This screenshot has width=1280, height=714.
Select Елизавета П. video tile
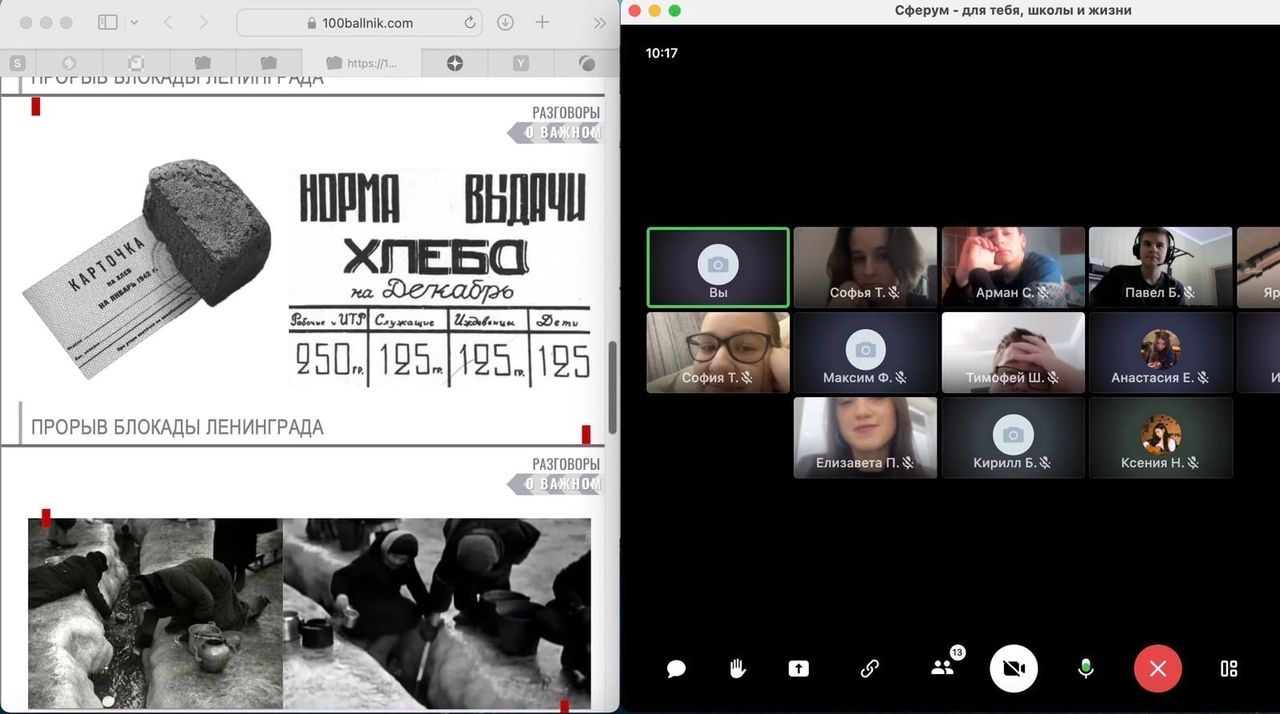865,437
